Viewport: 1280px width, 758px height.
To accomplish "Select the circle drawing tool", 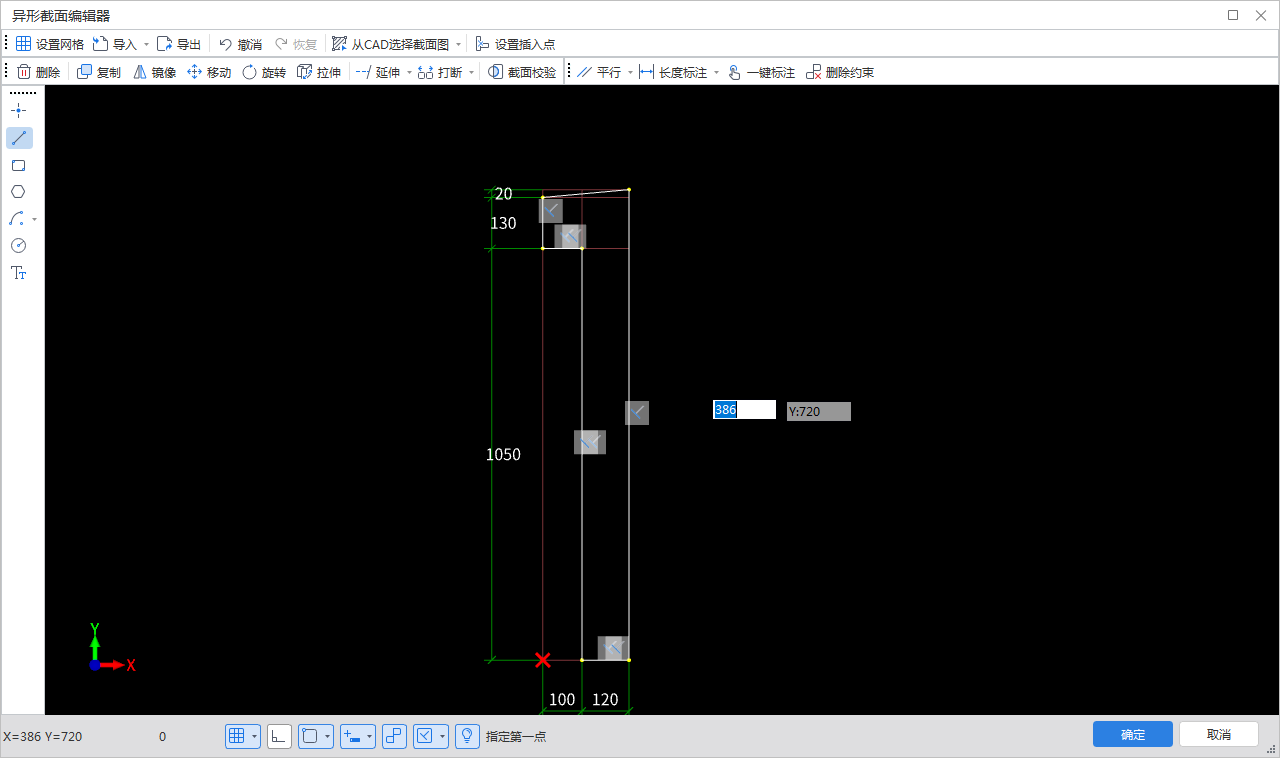I will tap(18, 246).
